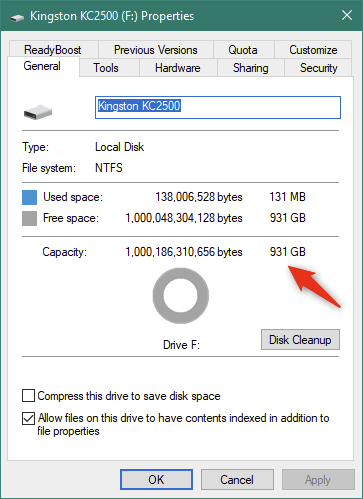Select the '138,006,528 bytes' used space value

tap(199, 197)
